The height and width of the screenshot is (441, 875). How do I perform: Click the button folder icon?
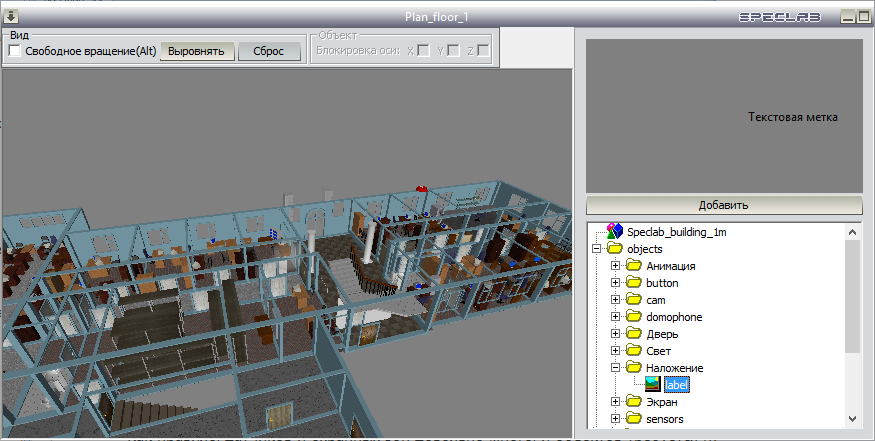pyautogui.click(x=634, y=282)
